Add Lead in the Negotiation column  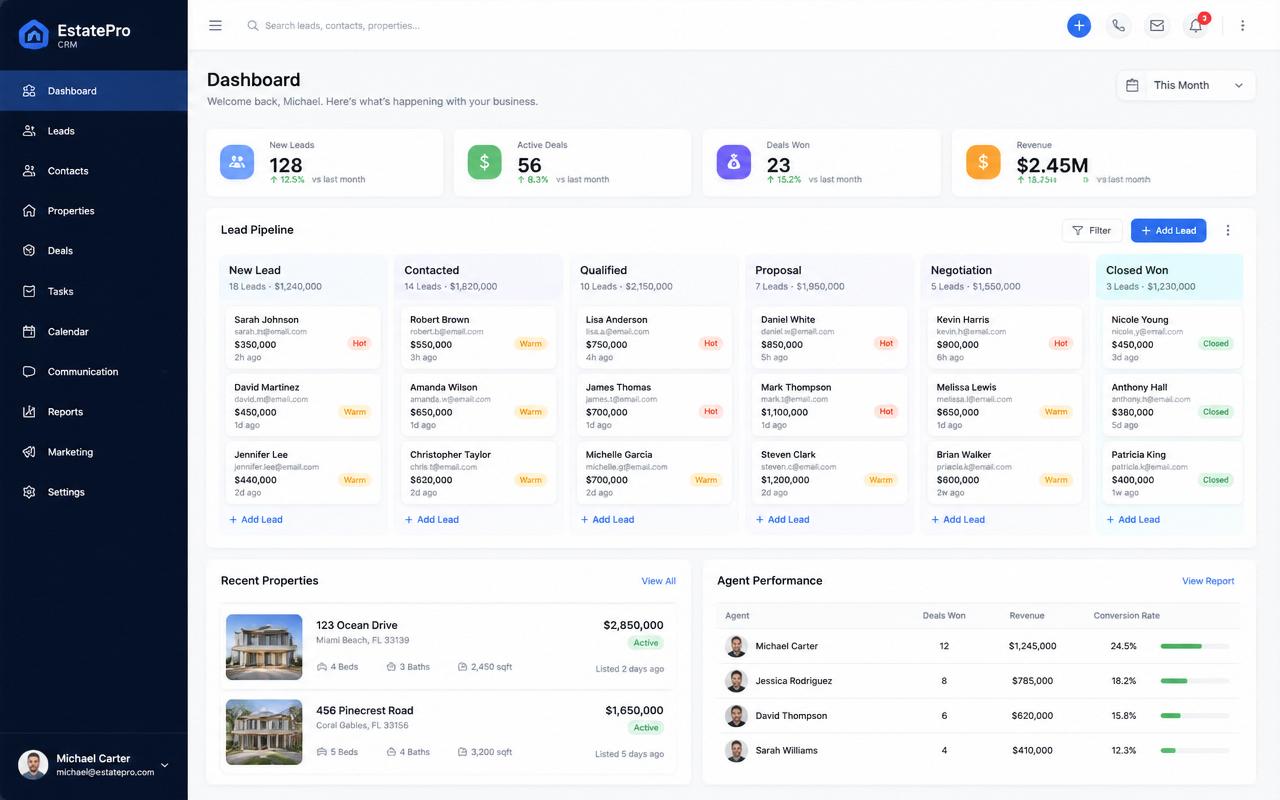click(x=958, y=520)
